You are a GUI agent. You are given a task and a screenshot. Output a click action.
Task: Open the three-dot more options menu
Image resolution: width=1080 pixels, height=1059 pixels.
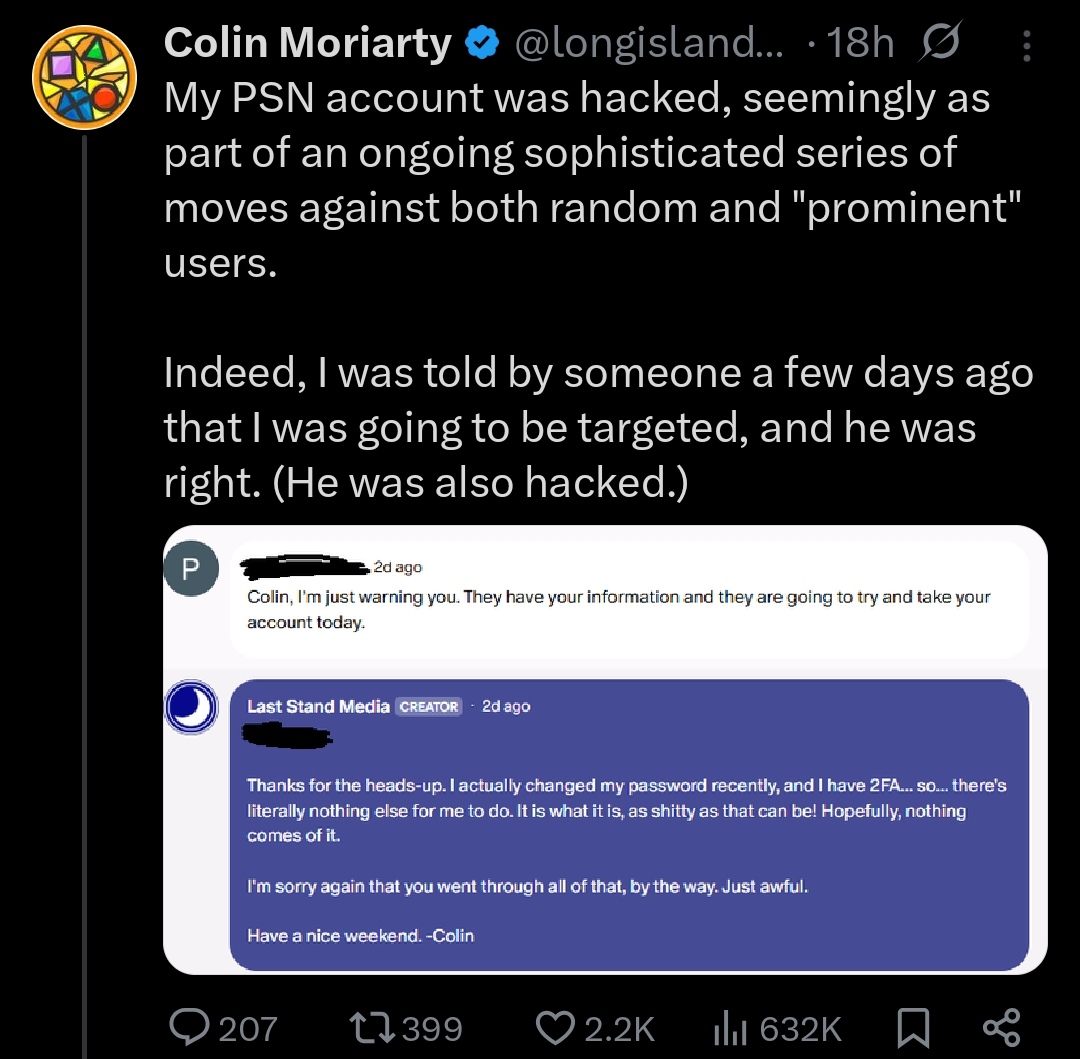point(1026,45)
